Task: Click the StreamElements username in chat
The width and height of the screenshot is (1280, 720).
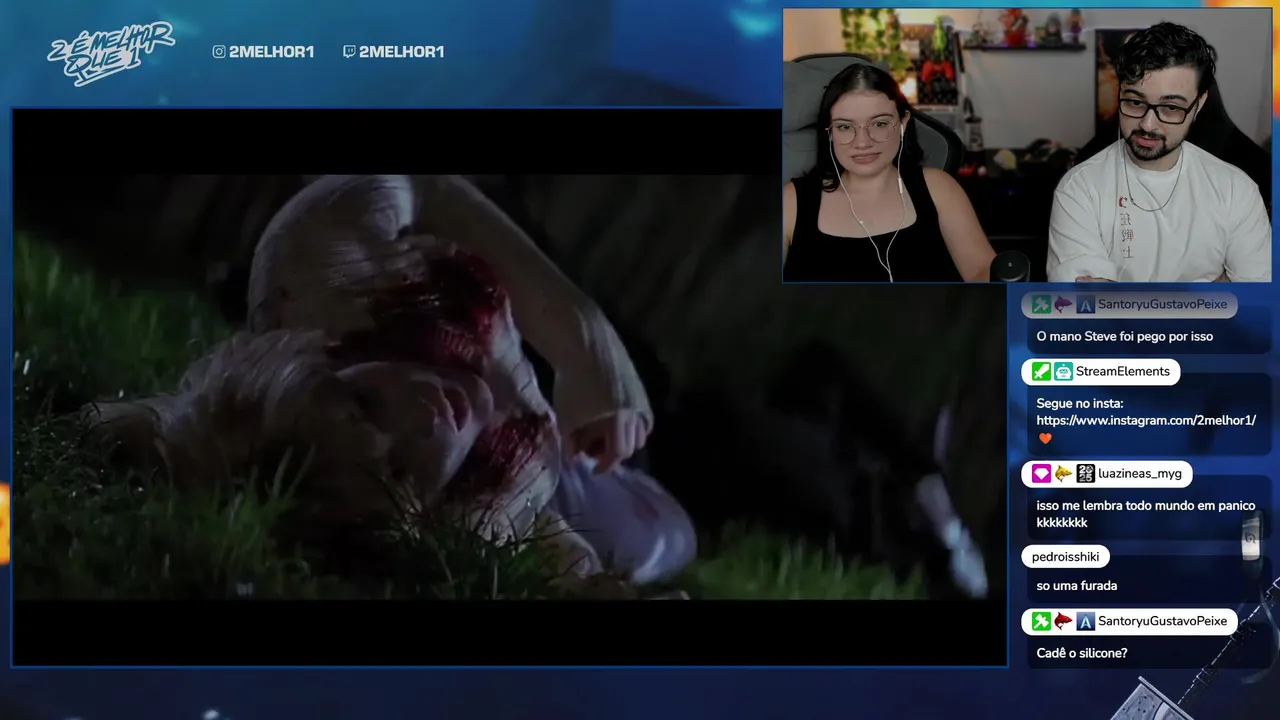Action: click(1122, 372)
